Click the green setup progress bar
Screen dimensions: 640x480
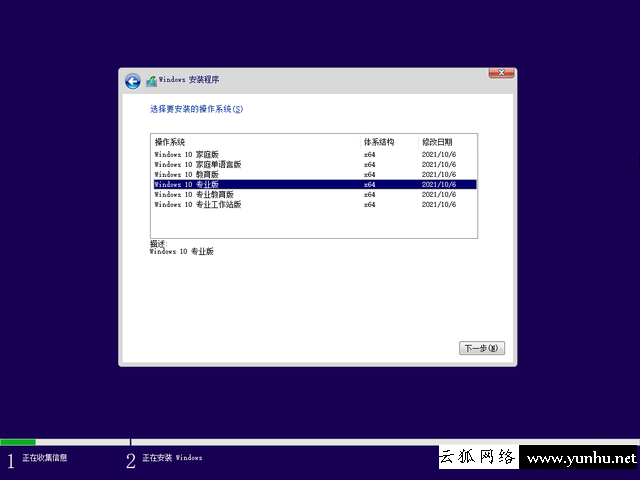(x=18, y=442)
